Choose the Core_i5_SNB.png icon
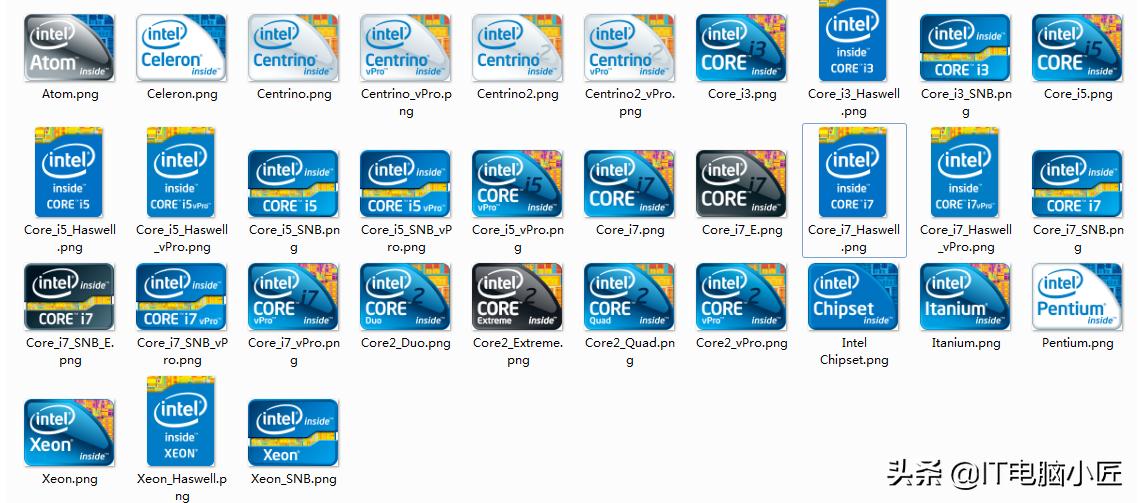 293,184
